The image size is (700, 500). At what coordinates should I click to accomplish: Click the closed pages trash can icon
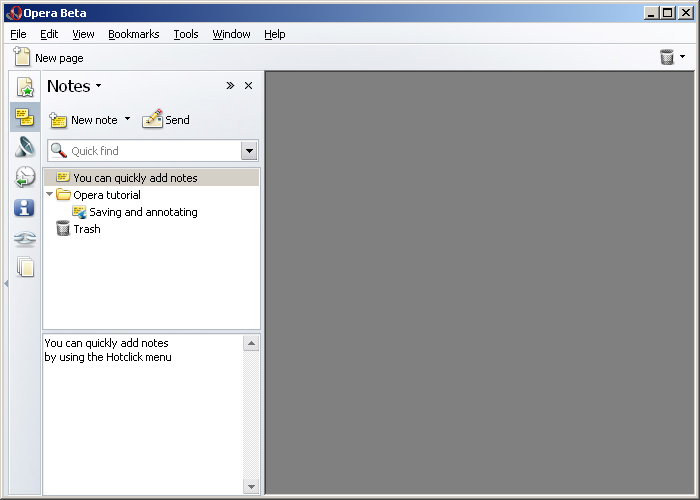[x=667, y=57]
